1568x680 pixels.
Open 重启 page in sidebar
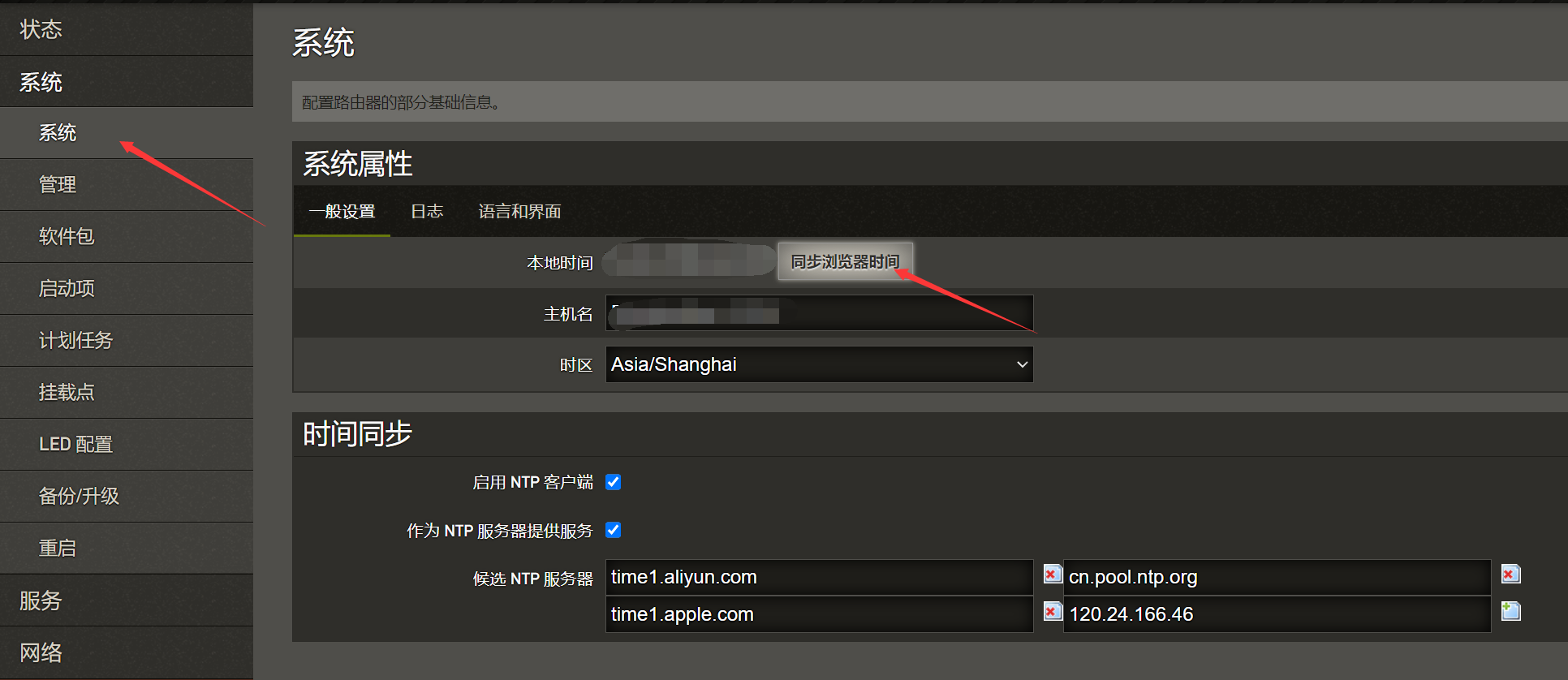coord(127,549)
